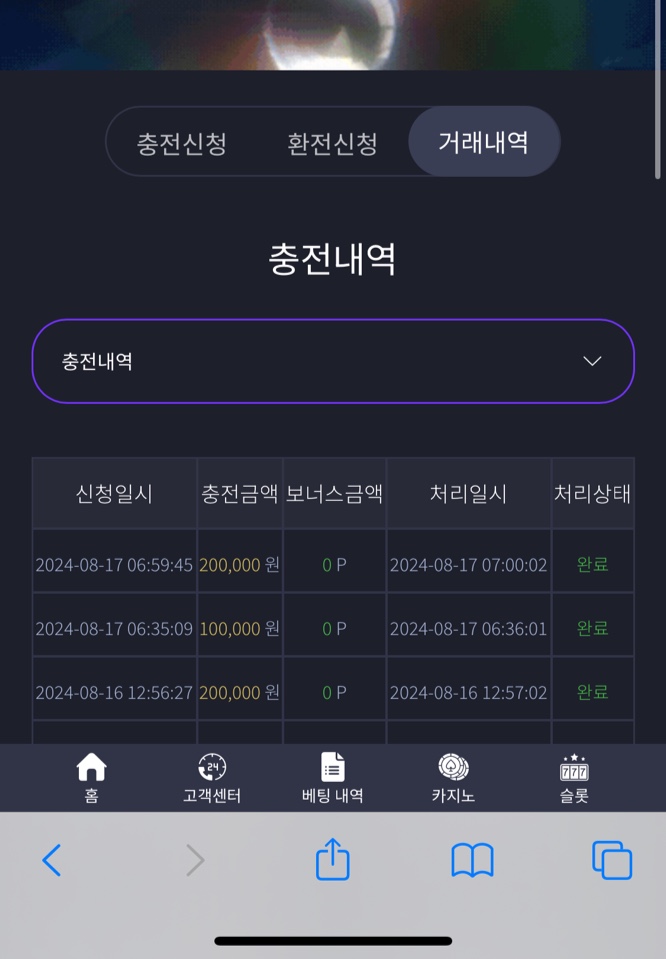Click 완료 status in 100,000 원 row
The height and width of the screenshot is (959, 666).
tap(592, 628)
